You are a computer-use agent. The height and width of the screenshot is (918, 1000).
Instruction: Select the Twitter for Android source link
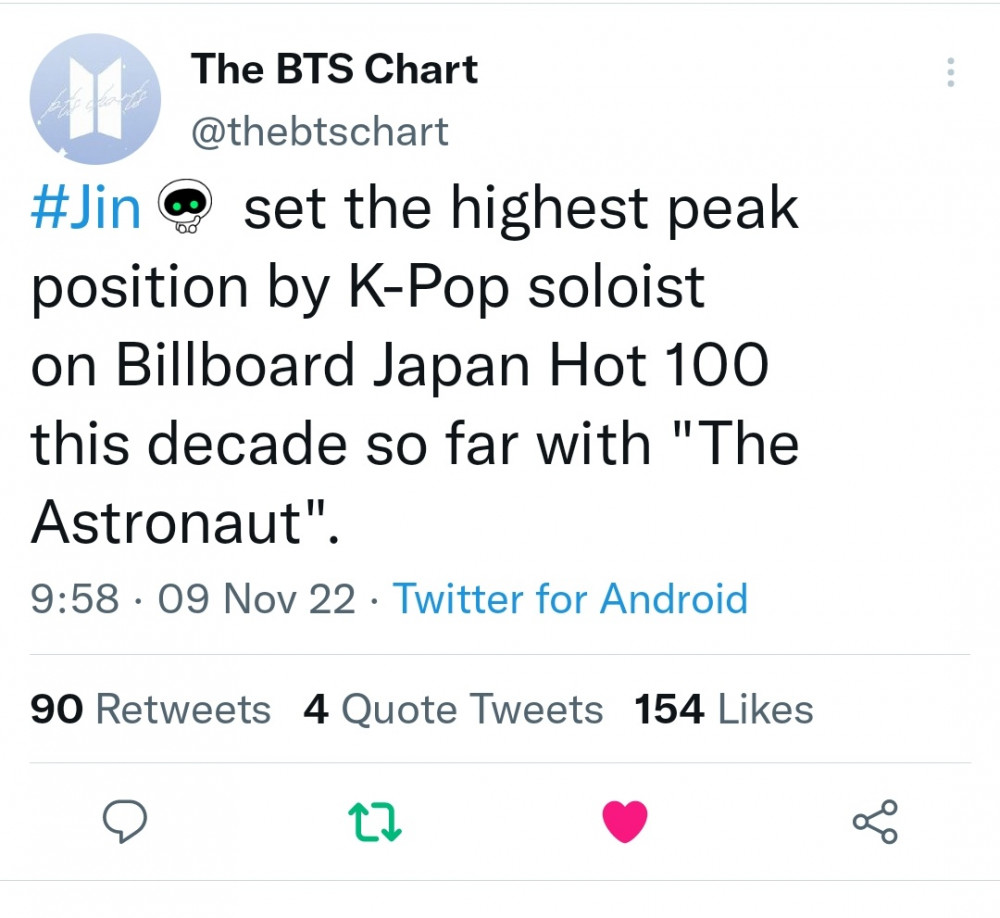(570, 599)
